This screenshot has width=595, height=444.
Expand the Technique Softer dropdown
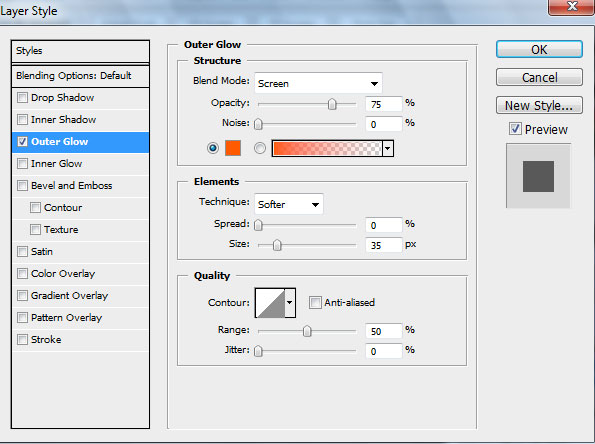coord(289,204)
